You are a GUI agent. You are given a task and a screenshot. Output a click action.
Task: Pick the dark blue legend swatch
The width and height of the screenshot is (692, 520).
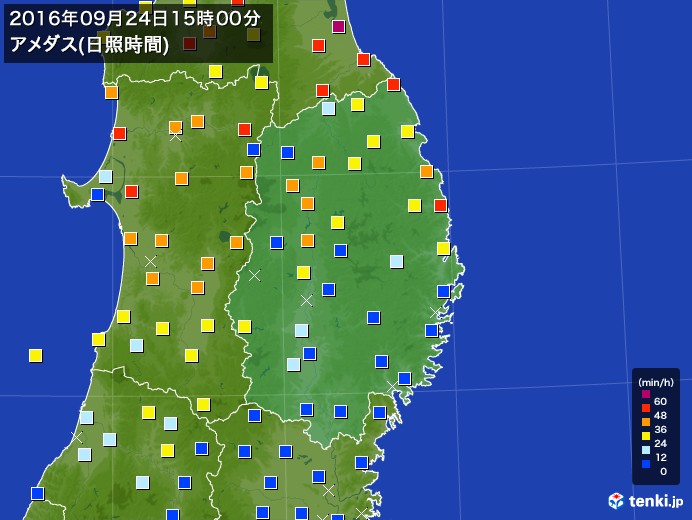(646, 464)
